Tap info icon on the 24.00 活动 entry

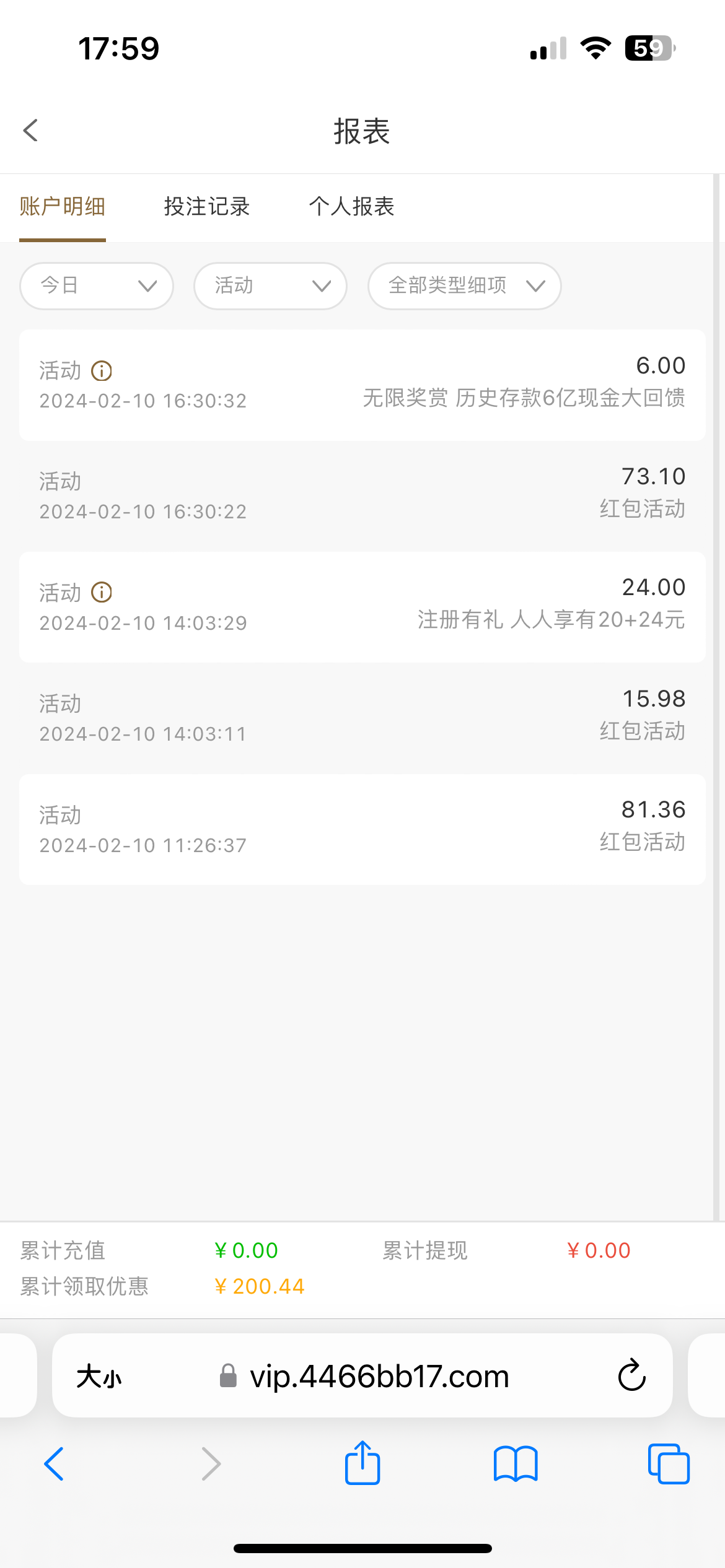[102, 593]
